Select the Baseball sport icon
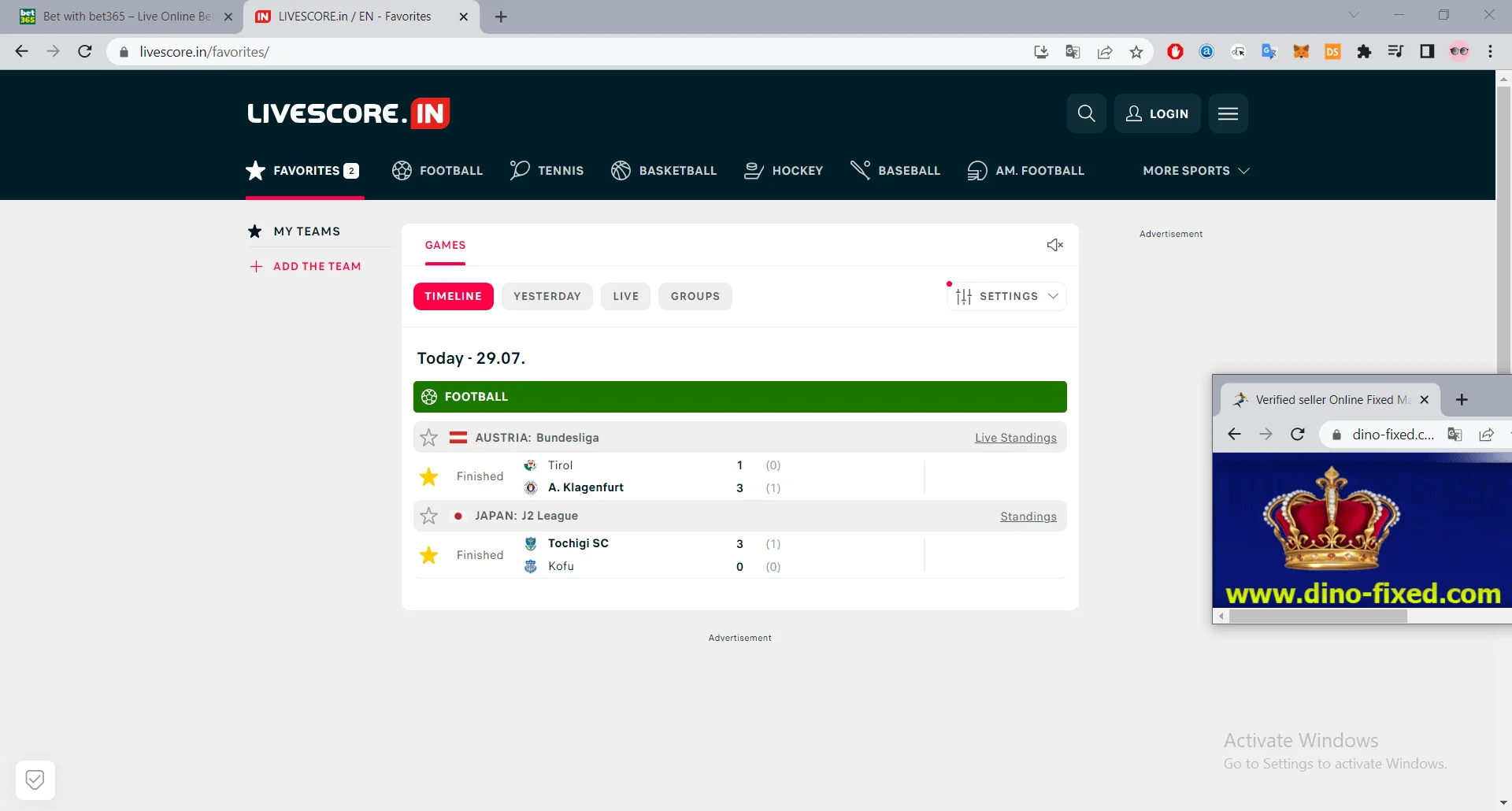This screenshot has height=811, width=1512. 860,170
